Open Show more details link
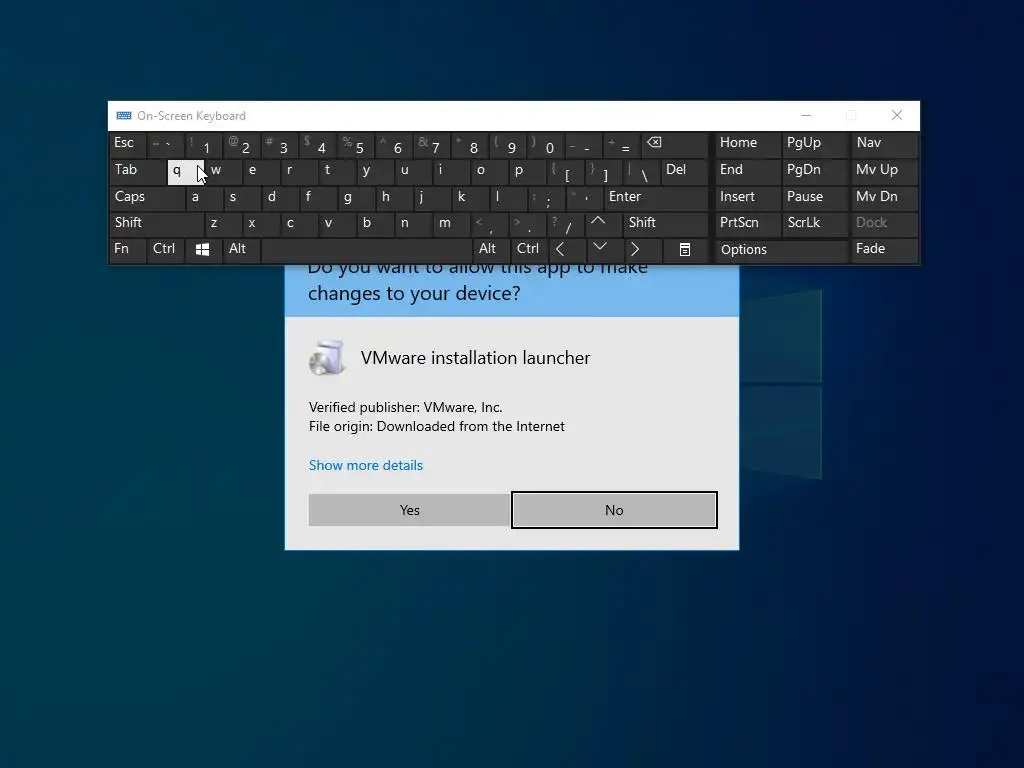This screenshot has width=1024, height=768. pos(366,465)
